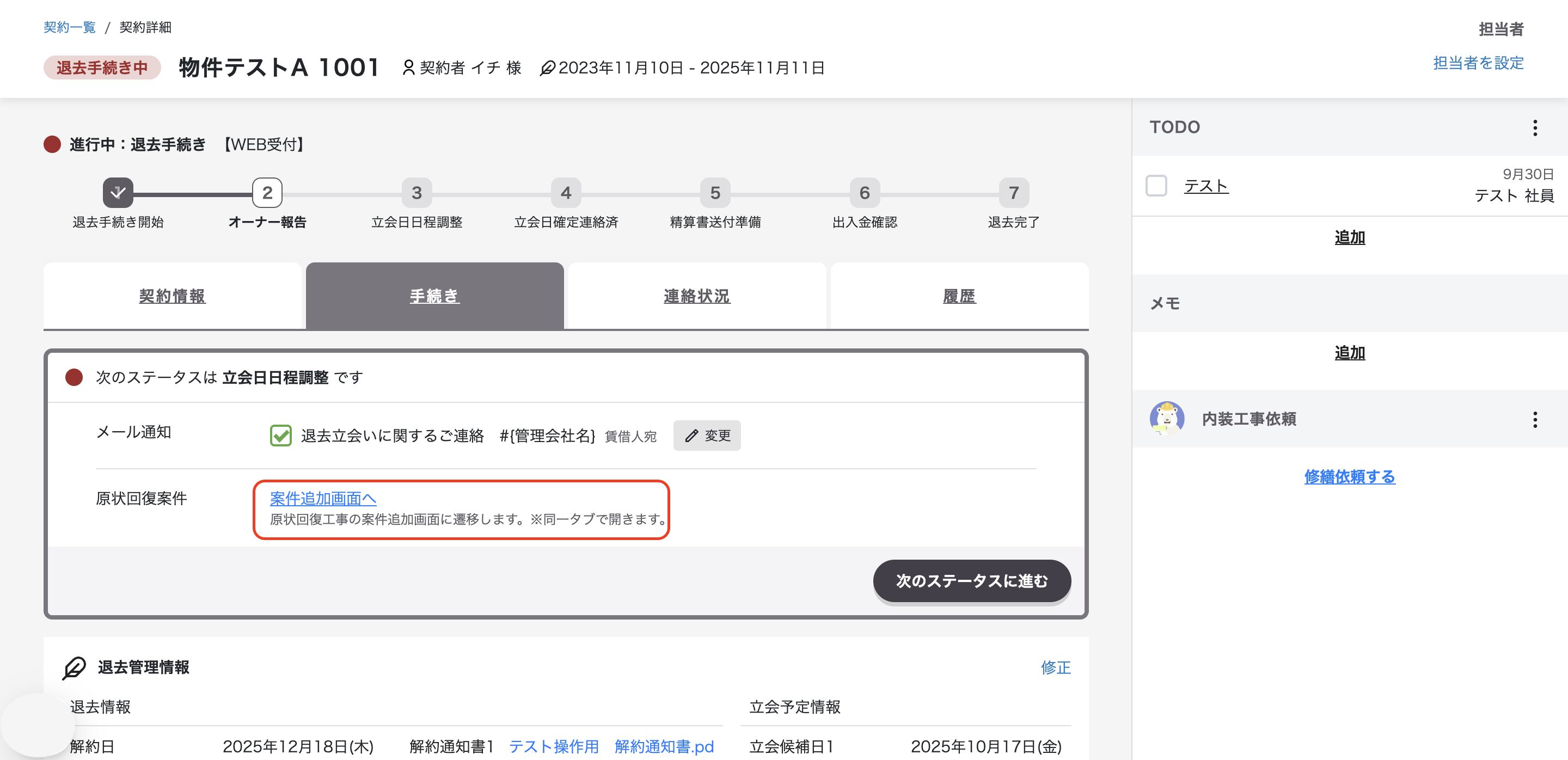Select step 3 立会日日程調整
The height and width of the screenshot is (760, 1568).
tap(416, 193)
